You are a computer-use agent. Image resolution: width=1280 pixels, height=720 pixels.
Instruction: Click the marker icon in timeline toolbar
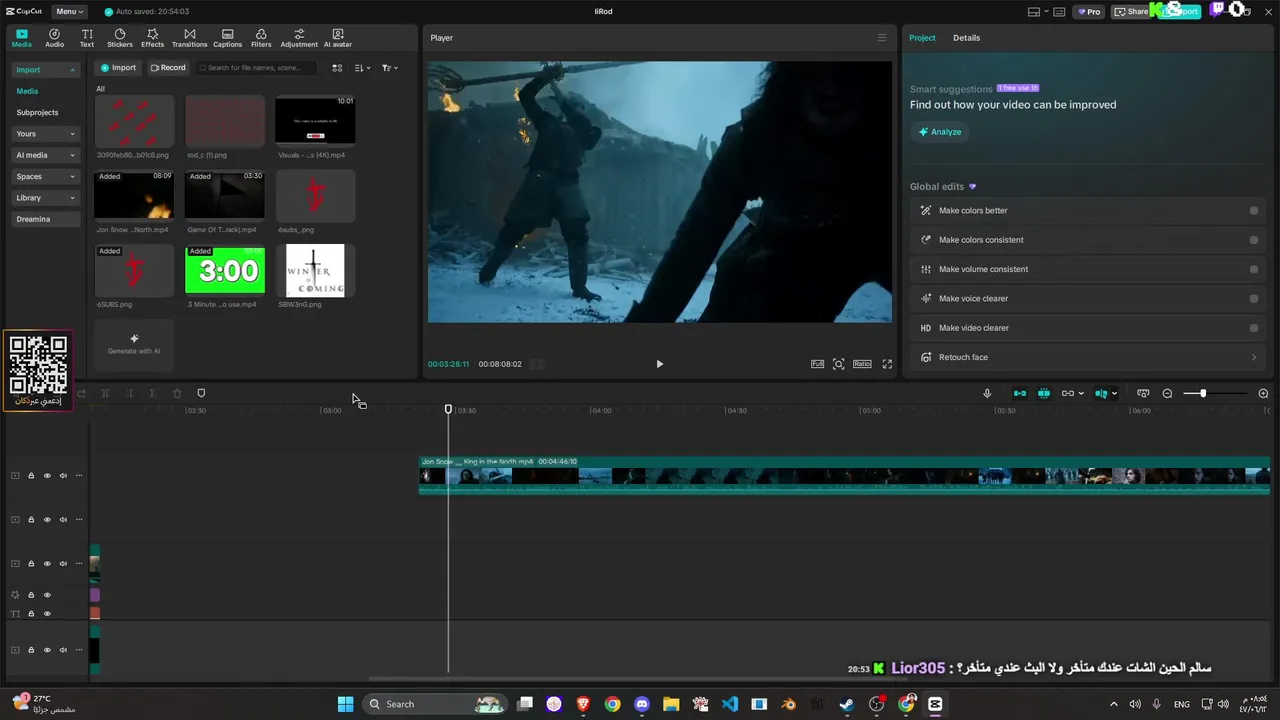pos(201,393)
